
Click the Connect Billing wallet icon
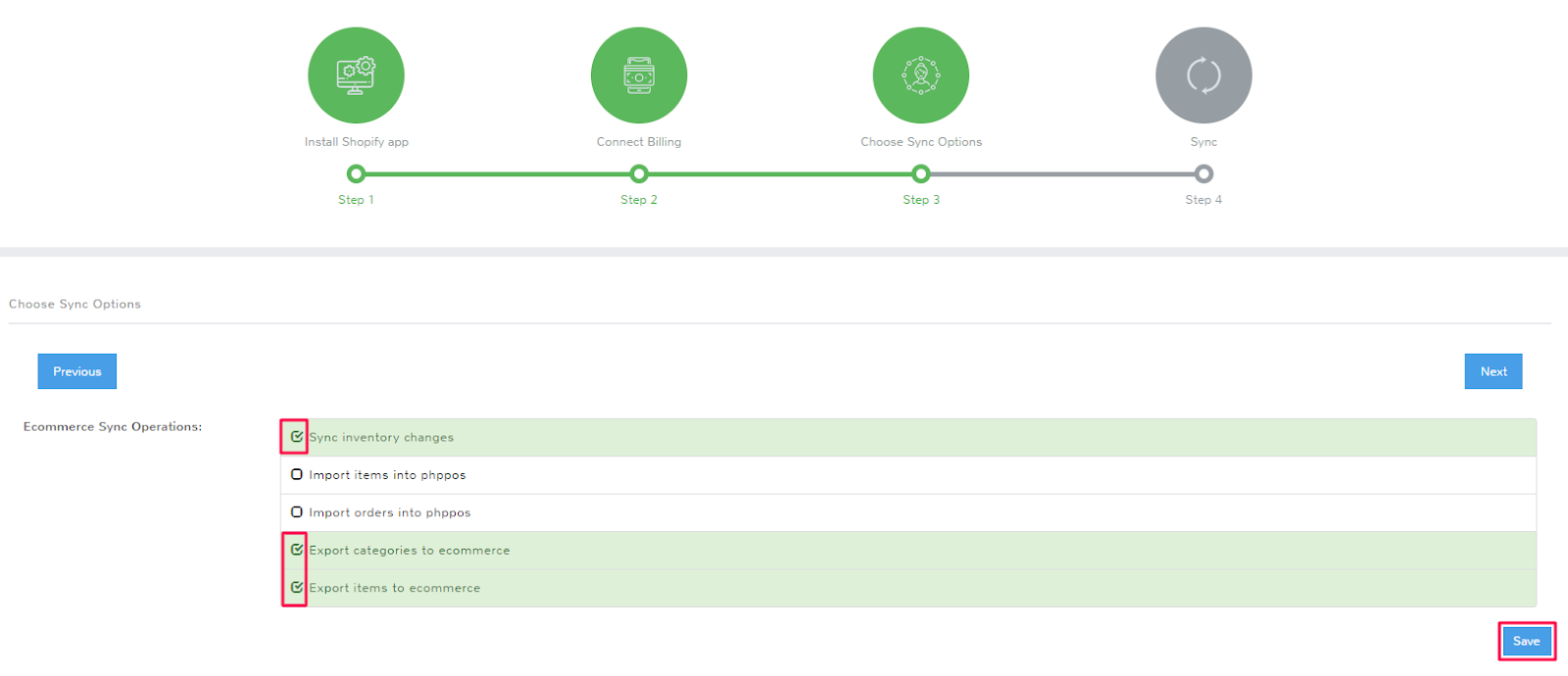click(x=638, y=75)
